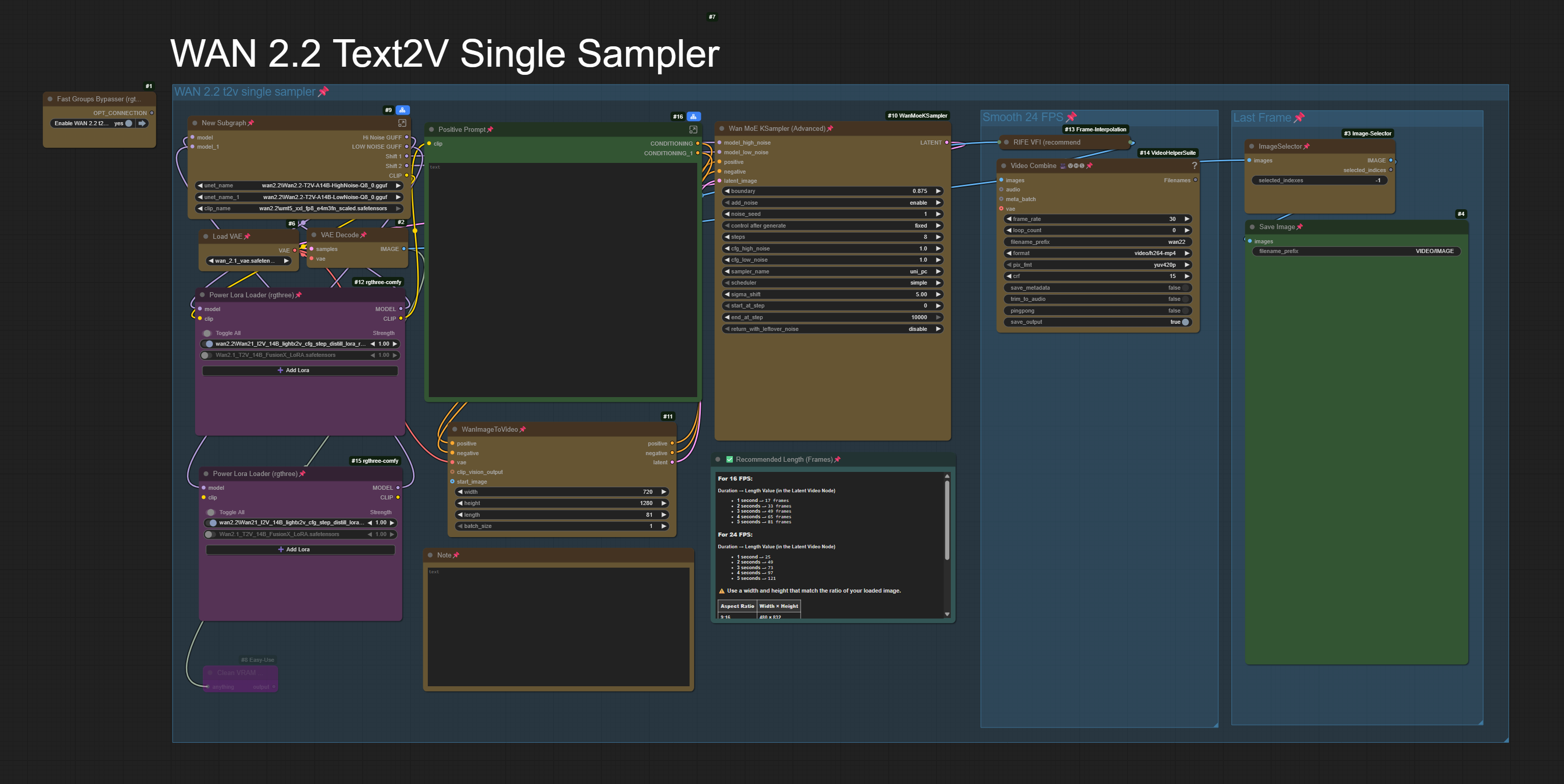
Task: Click the Last Frame group title
Action: [x=1261, y=118]
